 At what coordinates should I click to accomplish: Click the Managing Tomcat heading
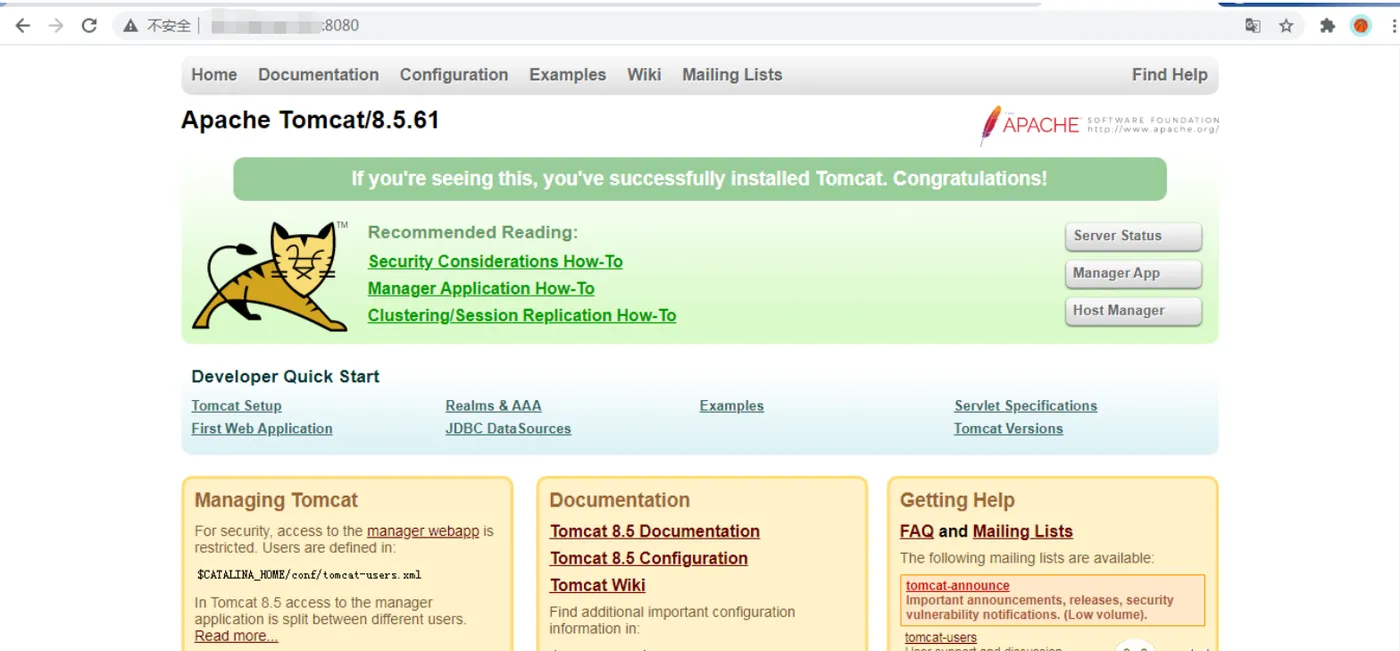pos(276,500)
